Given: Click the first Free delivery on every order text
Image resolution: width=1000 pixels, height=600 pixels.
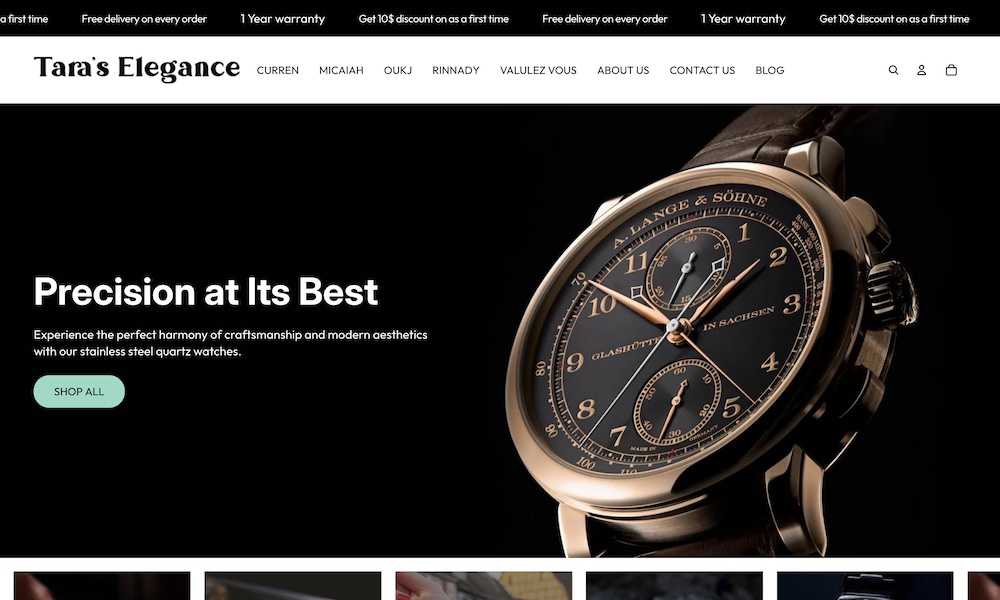Looking at the screenshot, I should point(144,19).
